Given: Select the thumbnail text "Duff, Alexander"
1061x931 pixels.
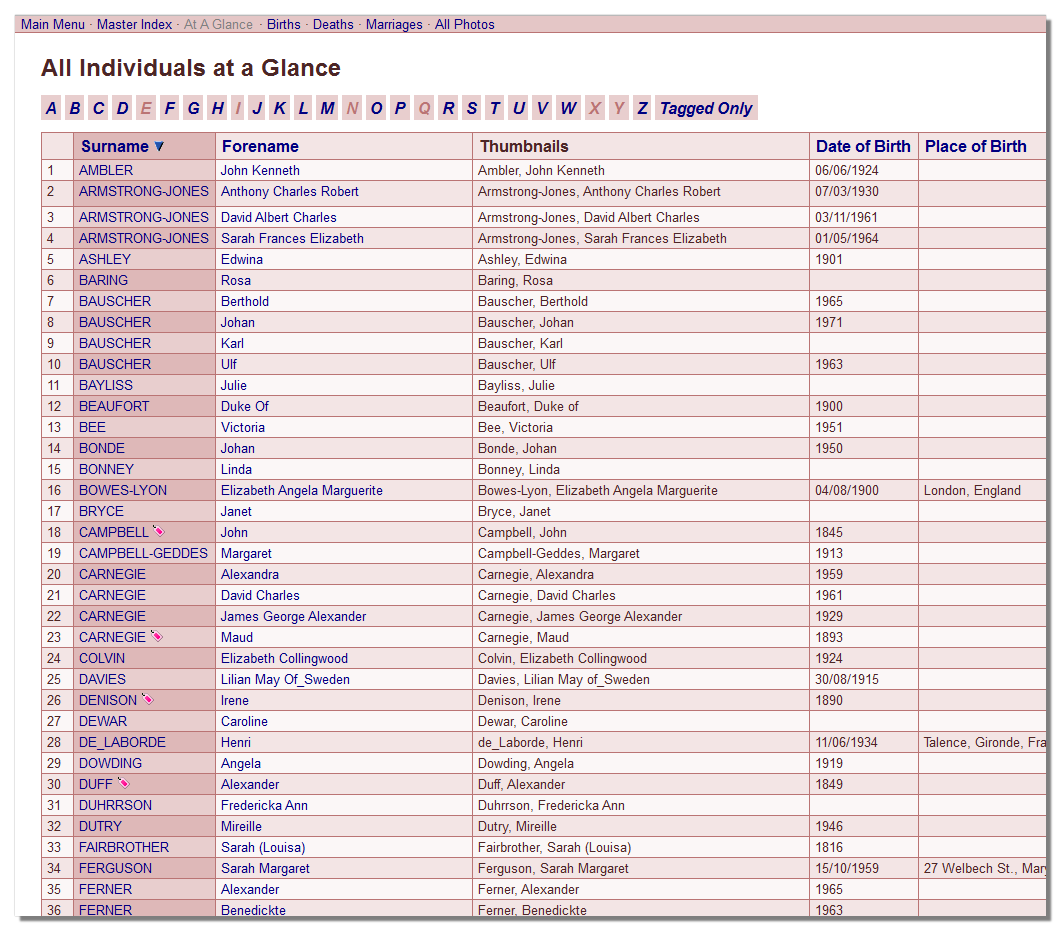Looking at the screenshot, I should [521, 784].
